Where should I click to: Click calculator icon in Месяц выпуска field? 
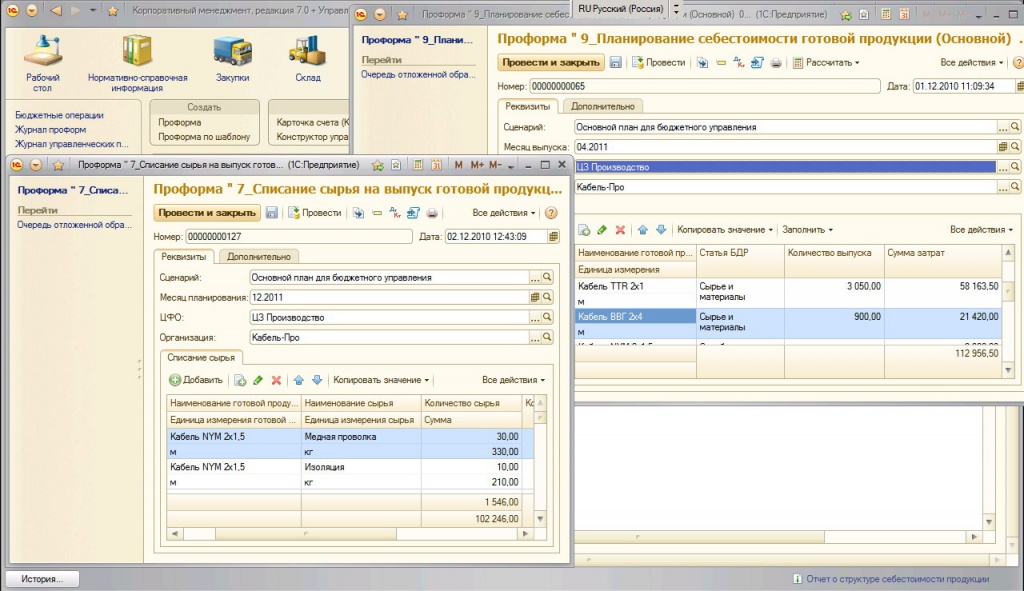(x=1003, y=147)
